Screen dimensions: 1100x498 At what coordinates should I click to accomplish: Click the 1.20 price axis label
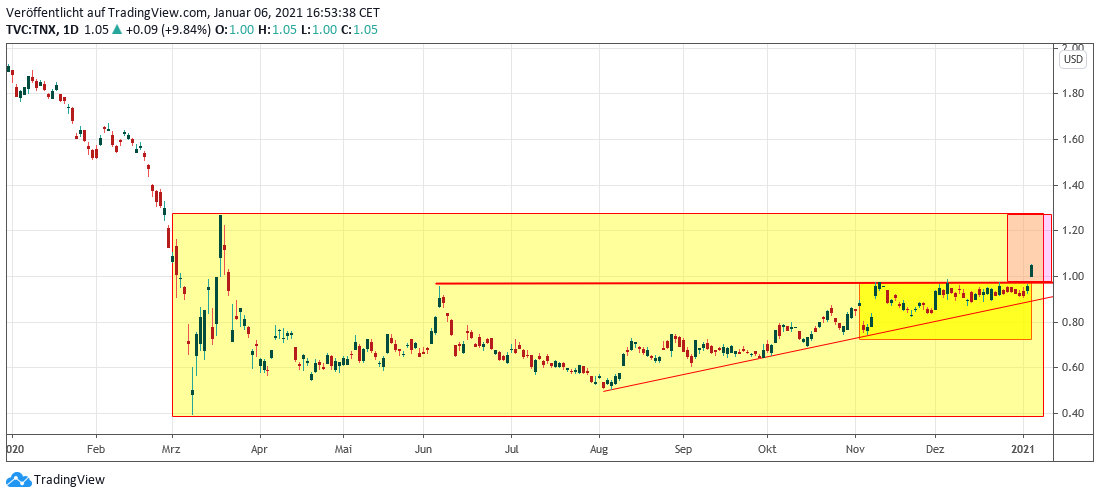(x=1073, y=230)
